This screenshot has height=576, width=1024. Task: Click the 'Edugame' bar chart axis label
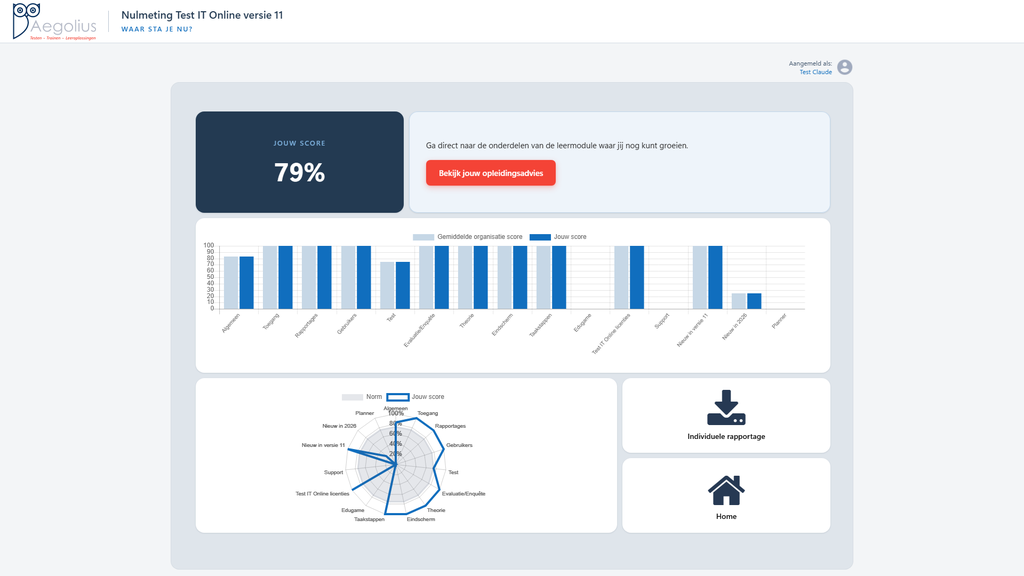click(x=583, y=323)
